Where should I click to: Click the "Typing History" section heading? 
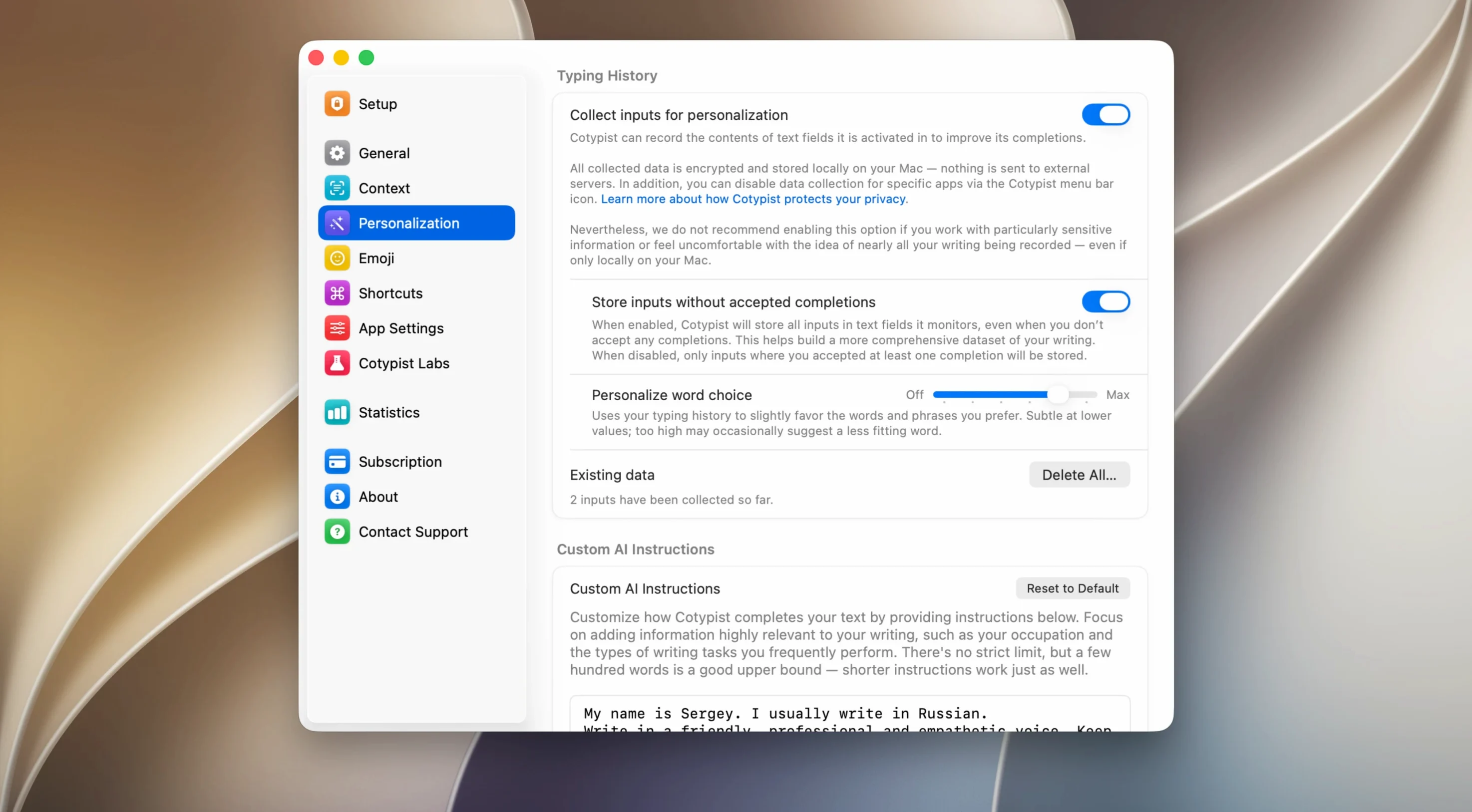tap(607, 75)
